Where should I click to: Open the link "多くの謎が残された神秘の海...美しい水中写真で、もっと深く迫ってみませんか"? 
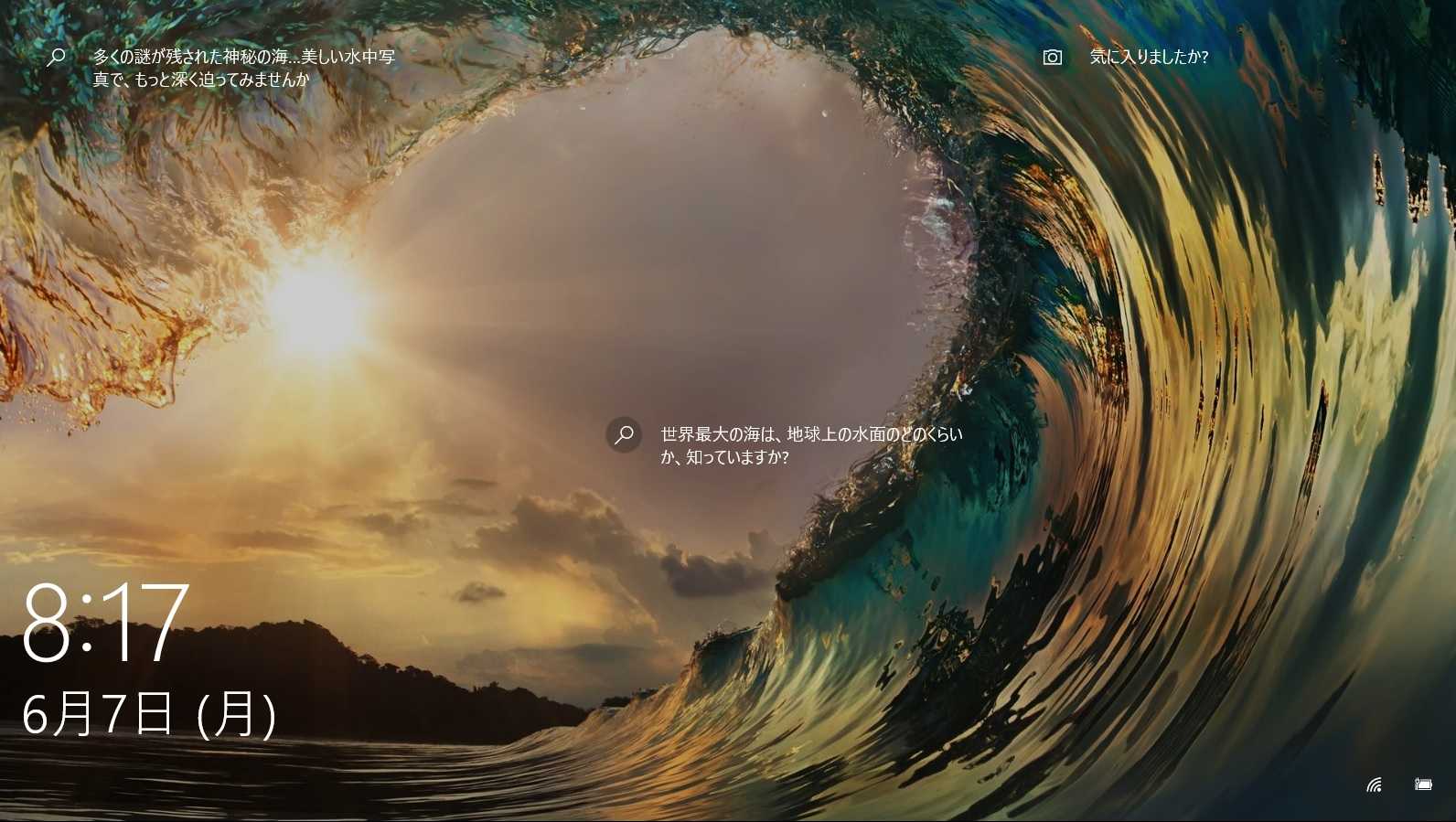(244, 68)
